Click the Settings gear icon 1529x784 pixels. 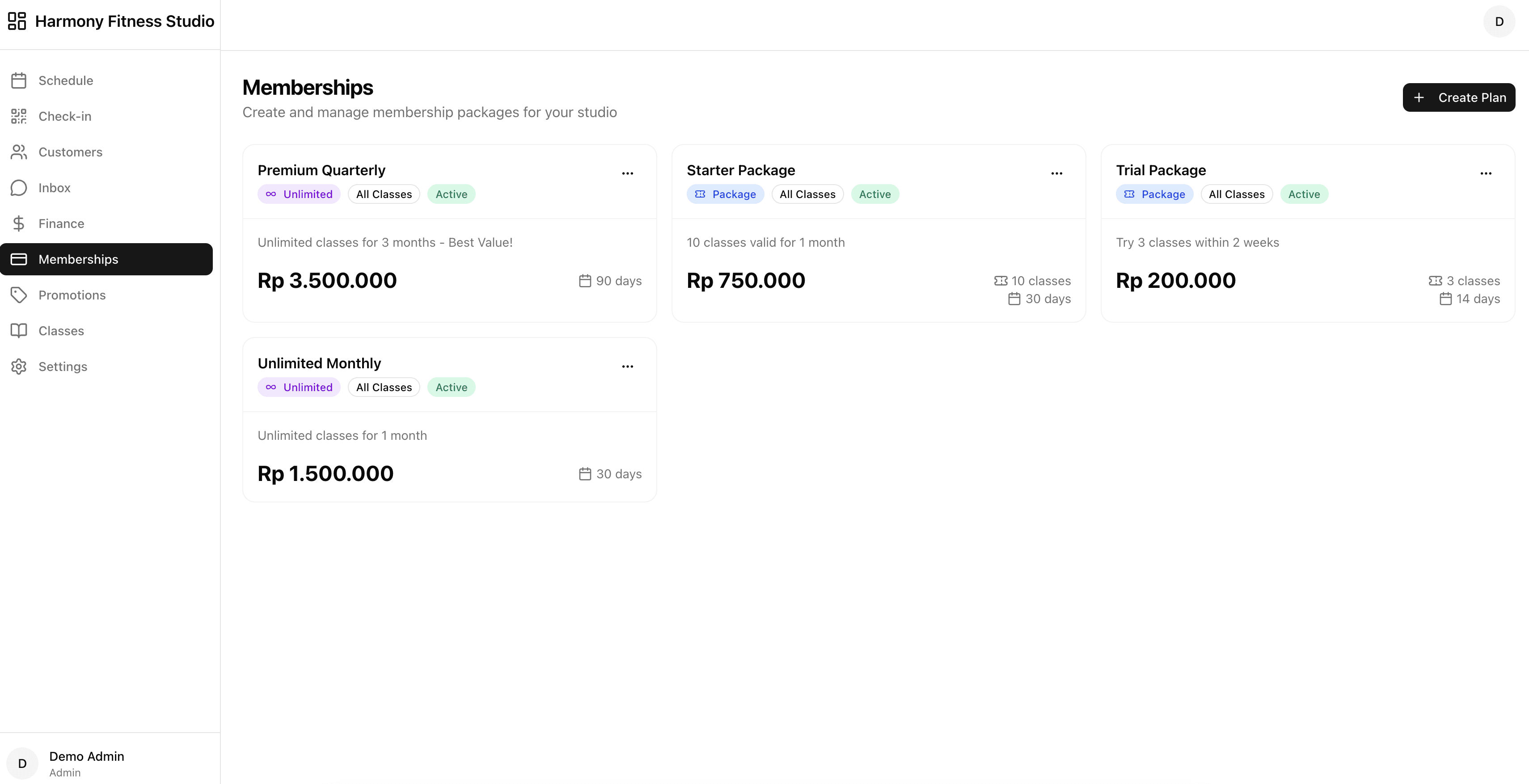point(19,367)
